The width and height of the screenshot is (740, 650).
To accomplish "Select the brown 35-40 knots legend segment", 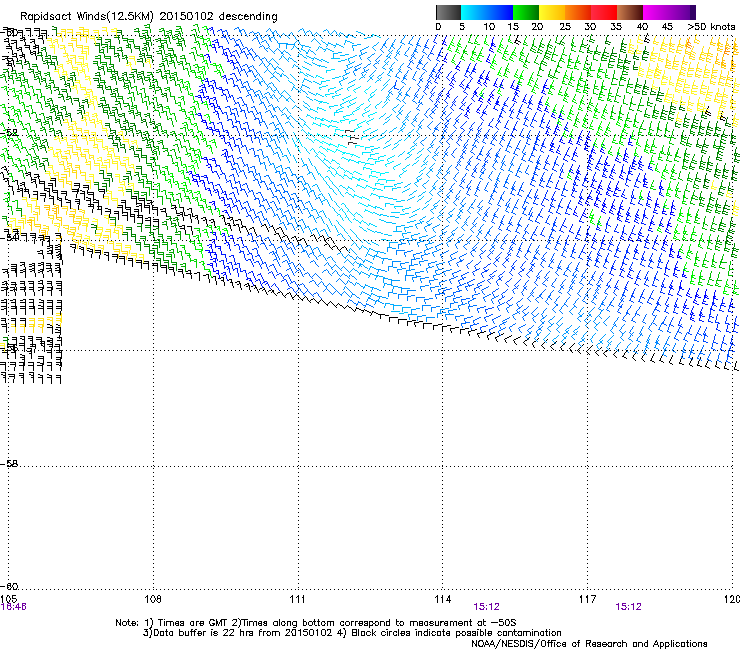I will pyautogui.click(x=630, y=12).
